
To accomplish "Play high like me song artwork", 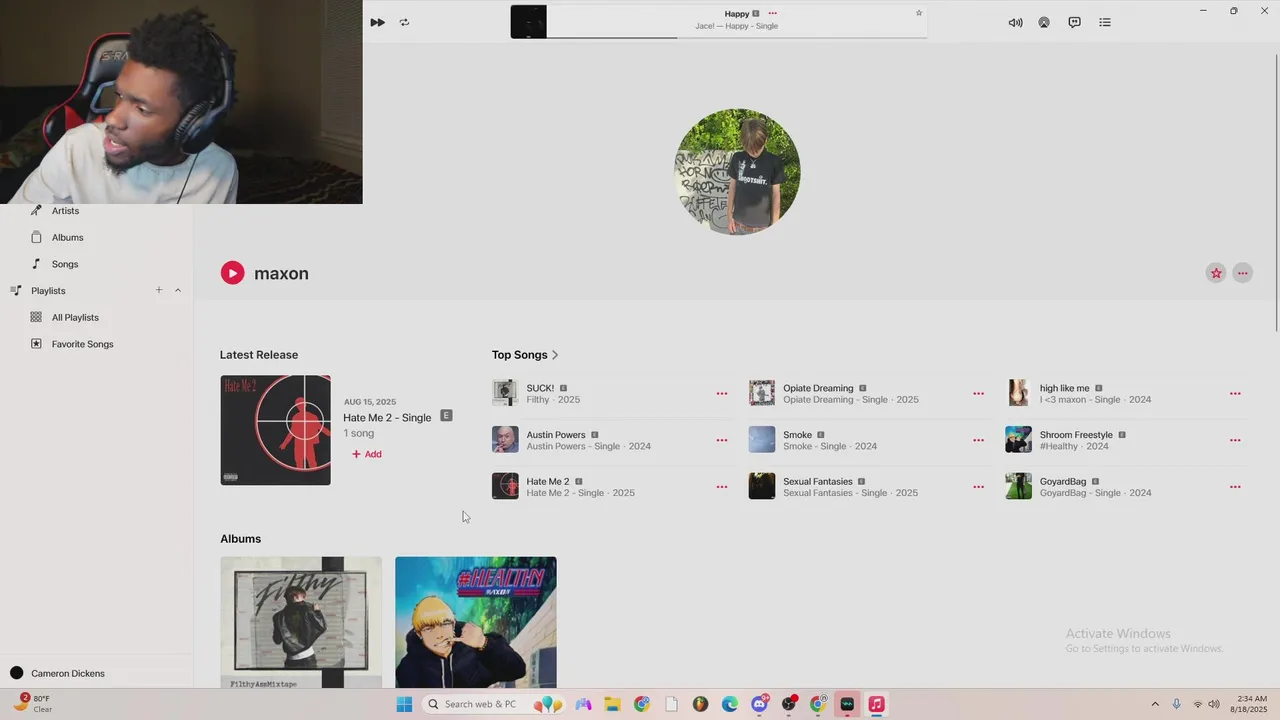I will (x=1018, y=393).
